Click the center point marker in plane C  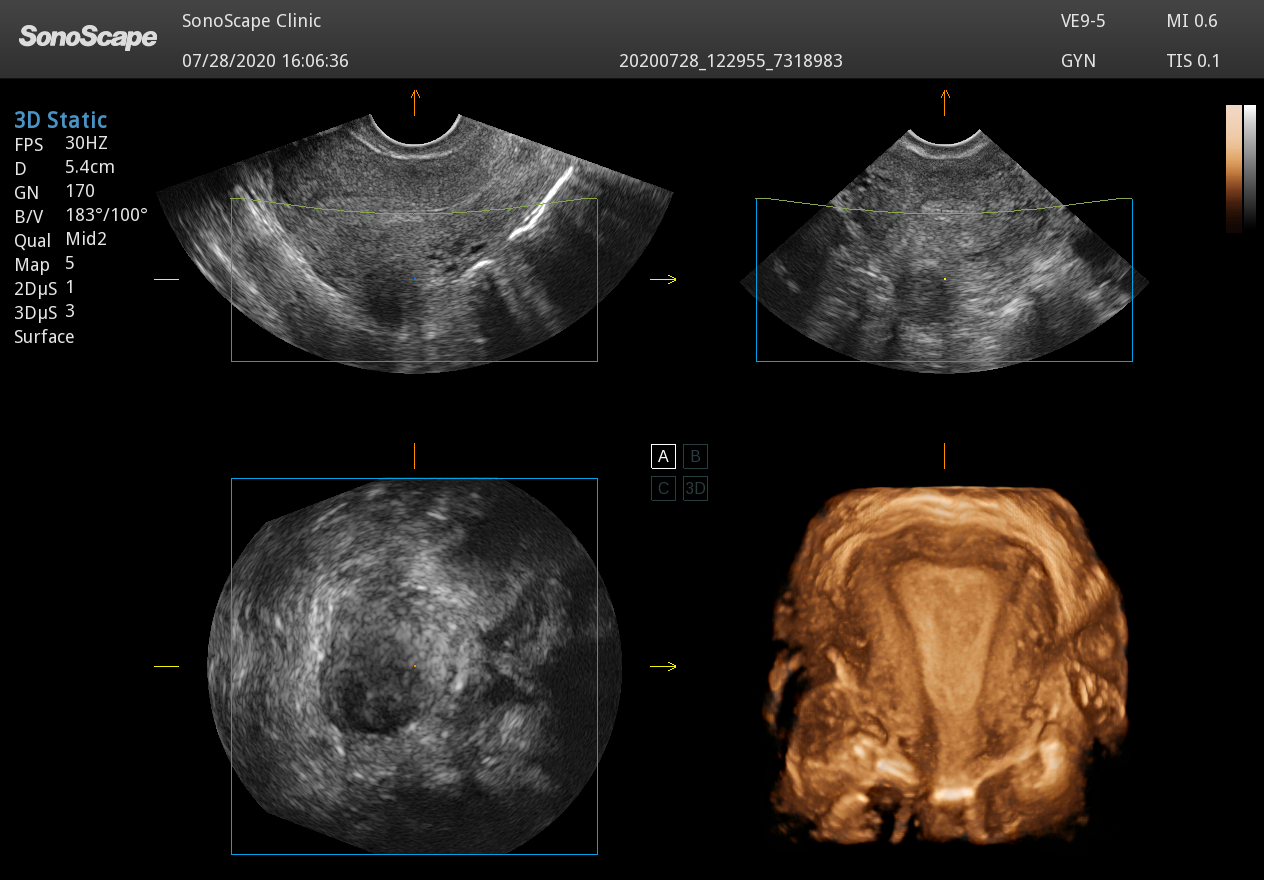point(414,666)
